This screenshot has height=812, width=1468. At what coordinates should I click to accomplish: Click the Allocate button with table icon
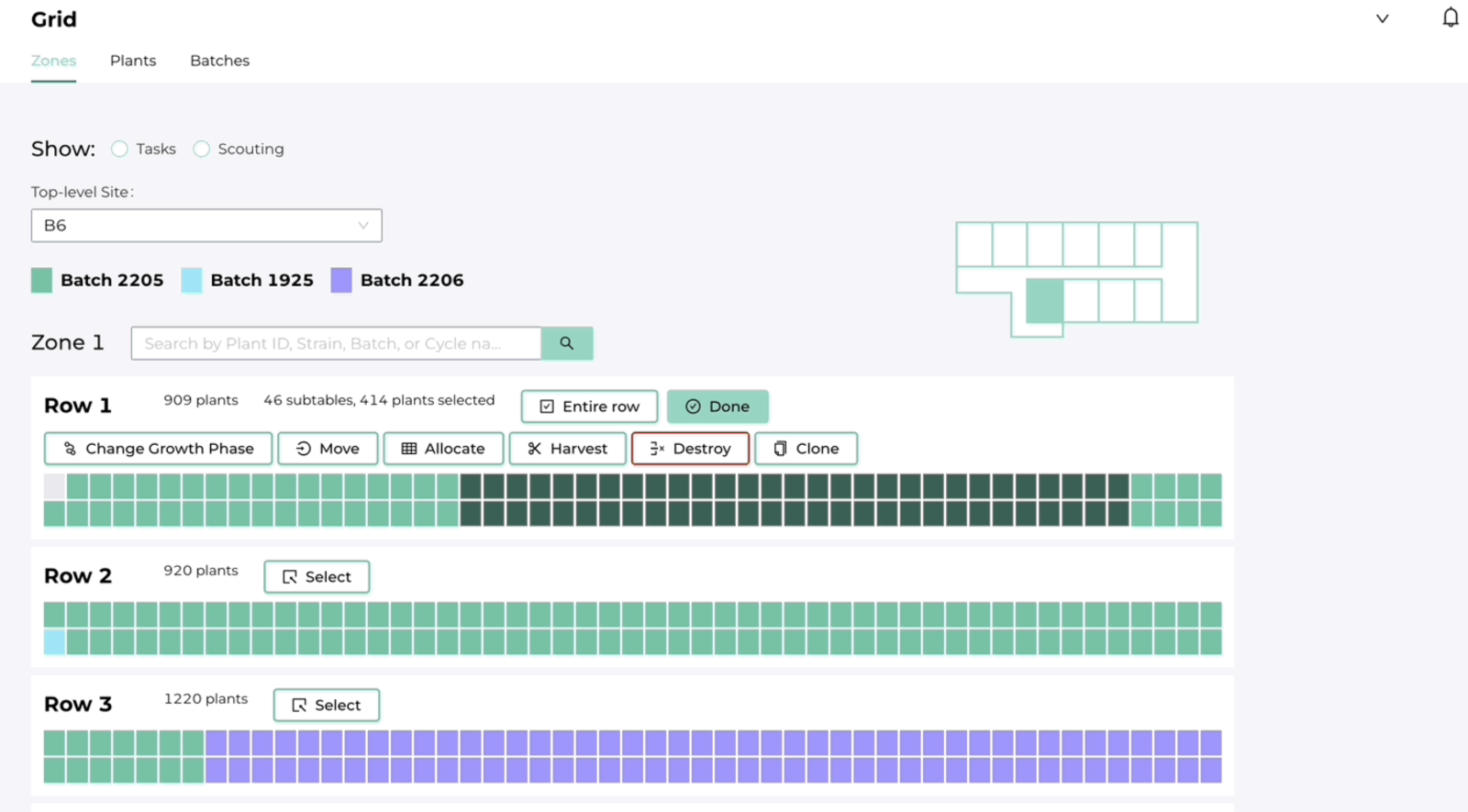click(443, 449)
